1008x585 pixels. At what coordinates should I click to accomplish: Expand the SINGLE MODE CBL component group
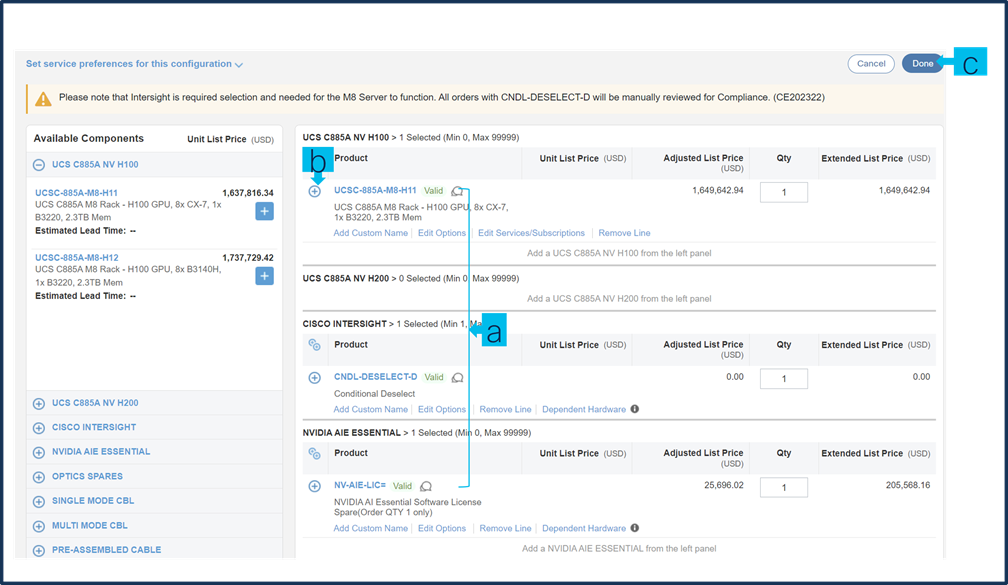[x=39, y=501]
